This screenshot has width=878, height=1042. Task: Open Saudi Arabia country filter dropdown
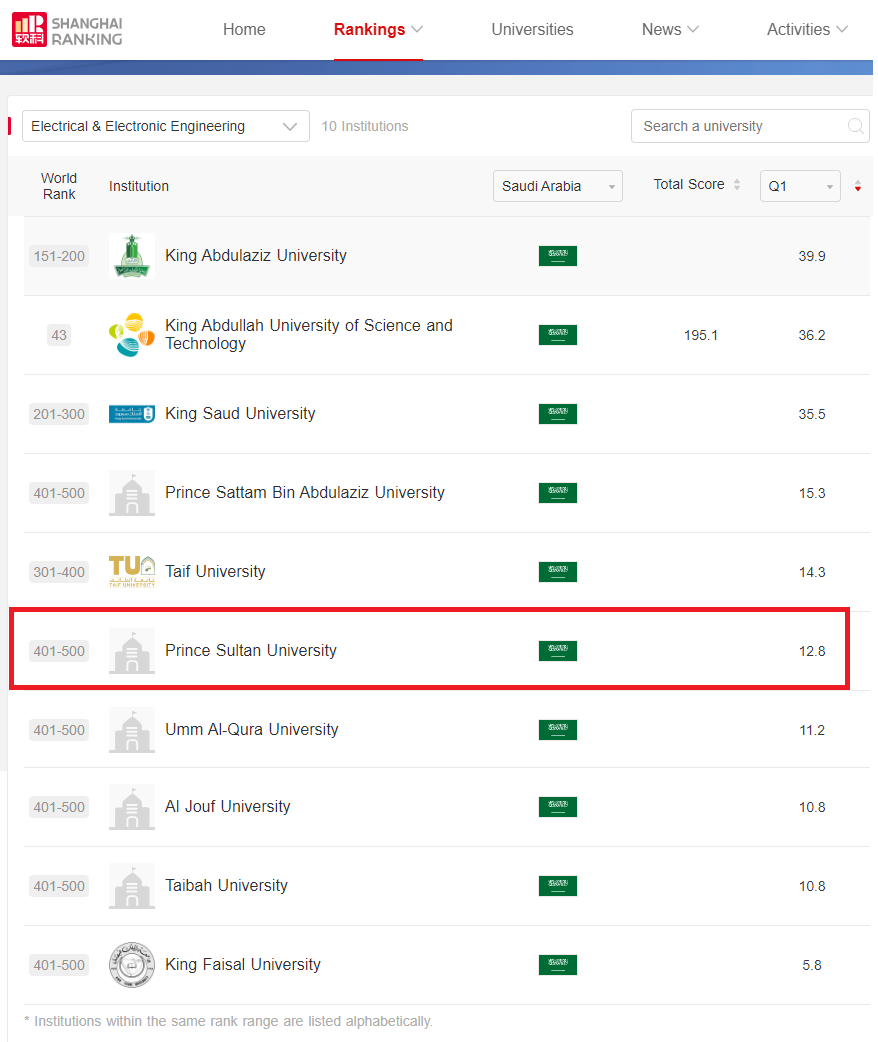[x=558, y=186]
